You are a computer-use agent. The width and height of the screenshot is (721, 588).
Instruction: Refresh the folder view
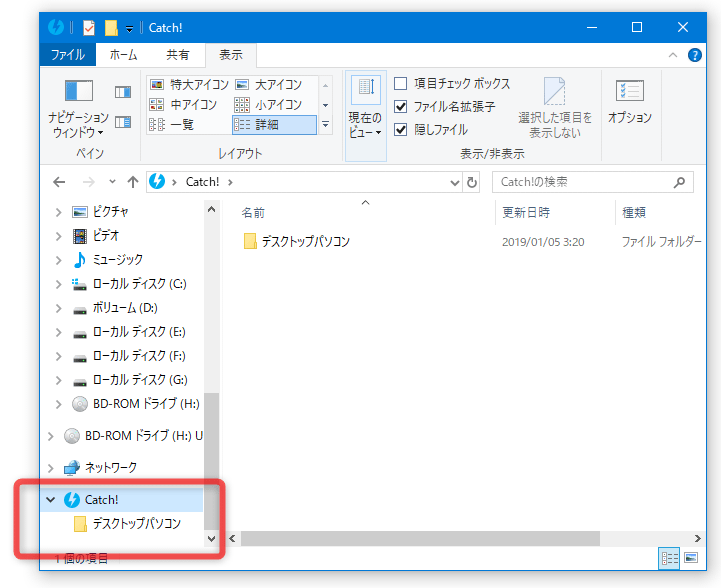tap(471, 183)
